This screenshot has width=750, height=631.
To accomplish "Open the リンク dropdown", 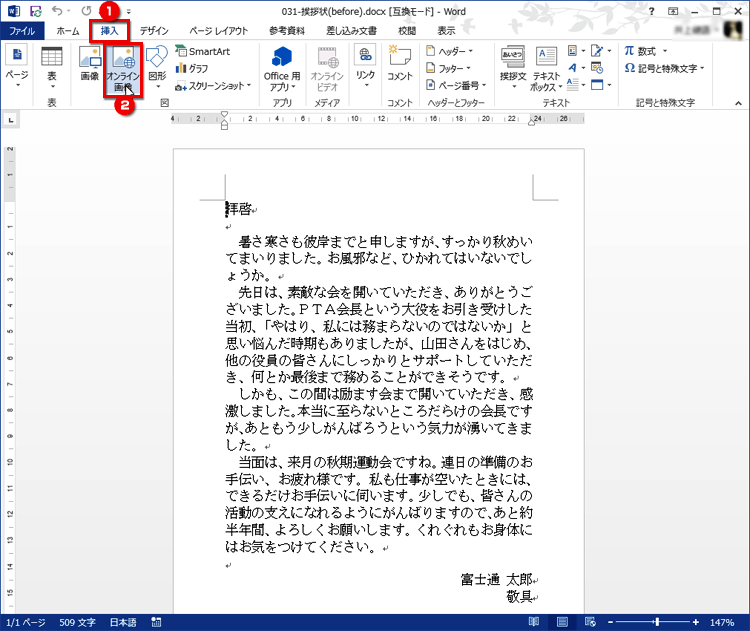I will [x=365, y=66].
